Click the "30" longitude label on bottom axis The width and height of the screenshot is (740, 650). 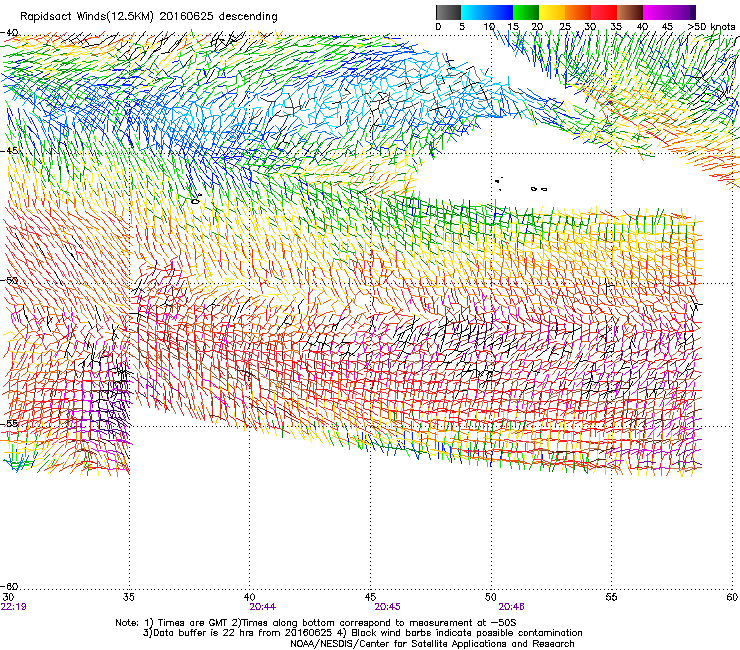8,597
